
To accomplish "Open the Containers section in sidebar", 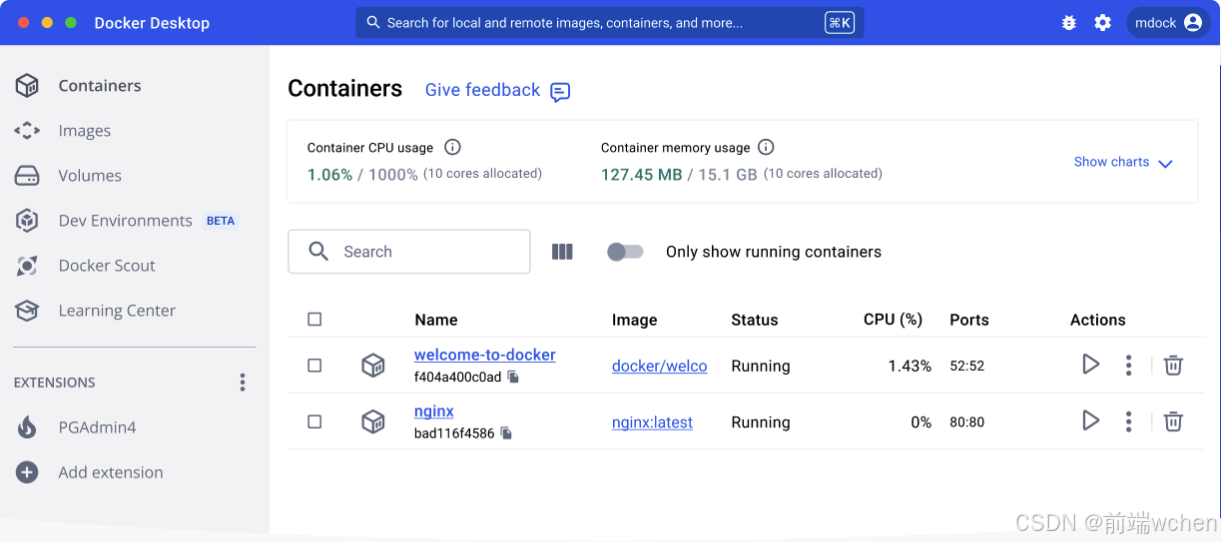I will [100, 86].
